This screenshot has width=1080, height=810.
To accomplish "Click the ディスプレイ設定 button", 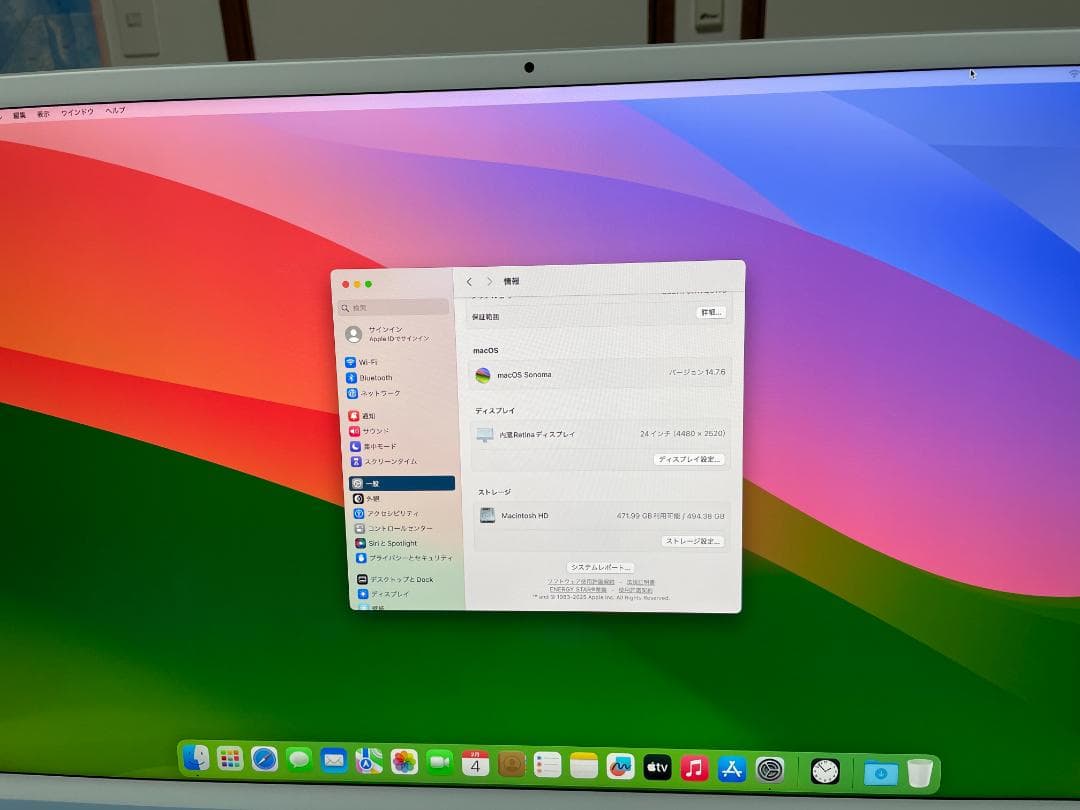I will coord(690,460).
